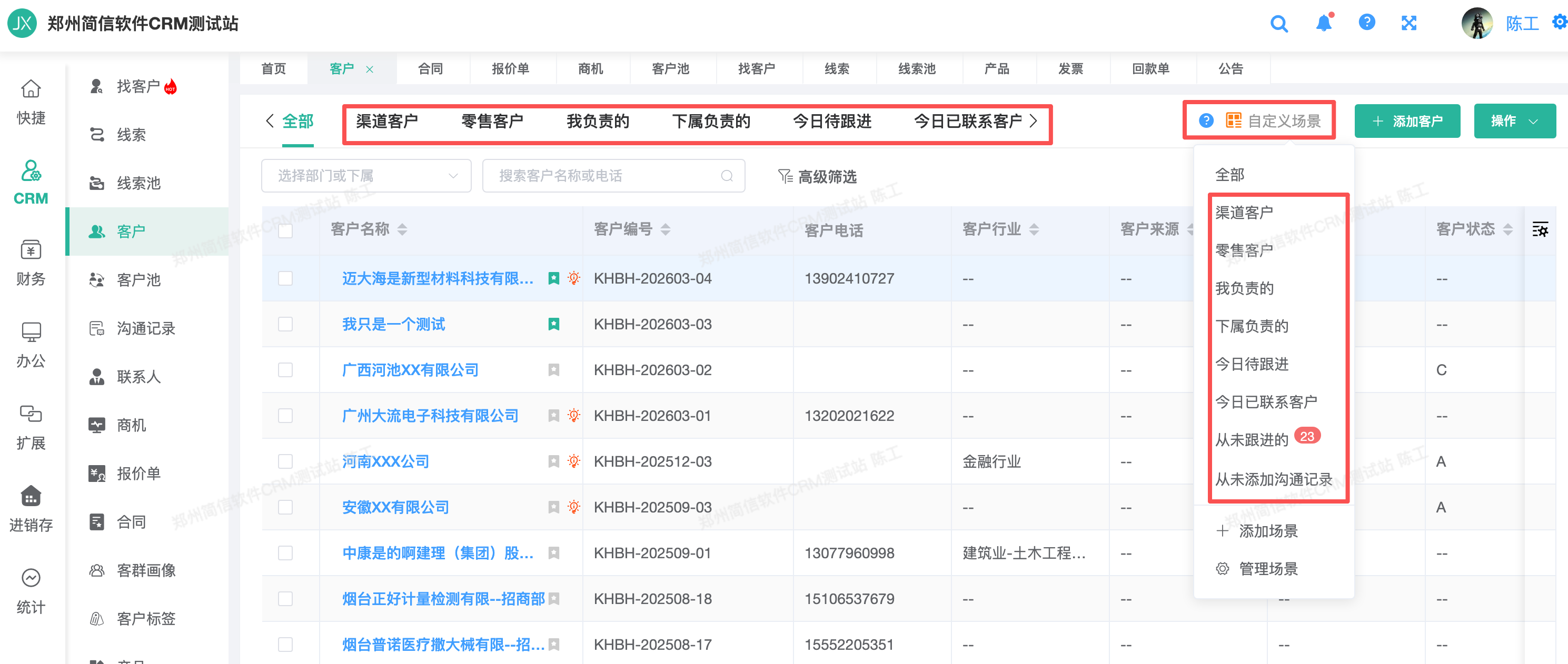Screen dimensions: 1568x664
Task: Click 管理场景 in dropdown menu
Action: pos(1256,569)
